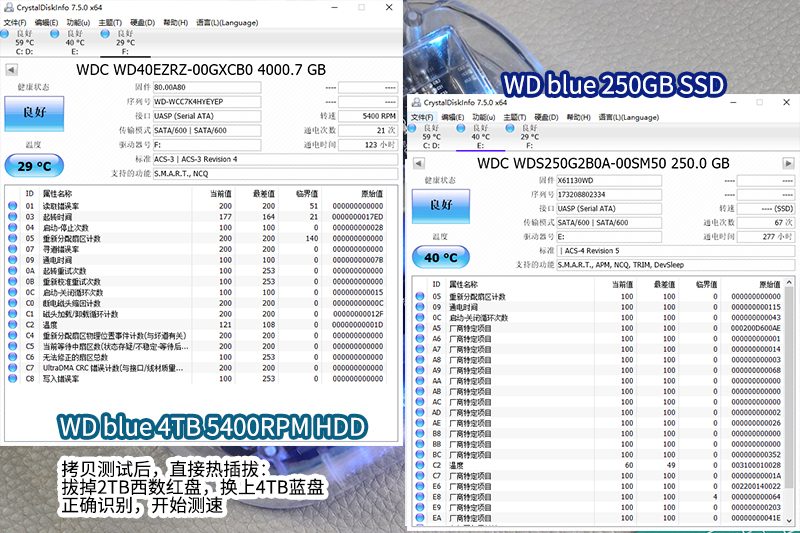Click scroll up arrow in right attribute list
The width and height of the screenshot is (800, 533).
(789, 283)
